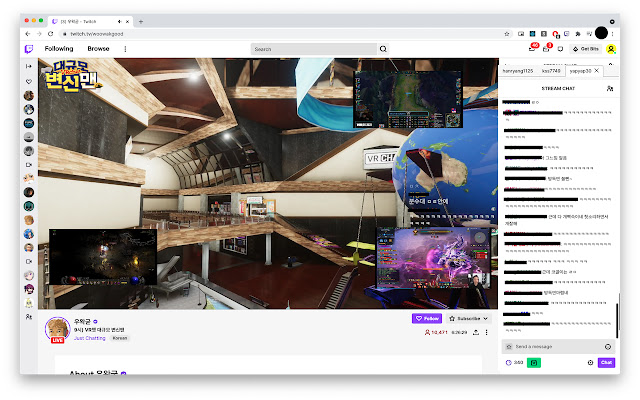Open Prime loot icon with red badge
Screen dimensions: 640x400
546,49
